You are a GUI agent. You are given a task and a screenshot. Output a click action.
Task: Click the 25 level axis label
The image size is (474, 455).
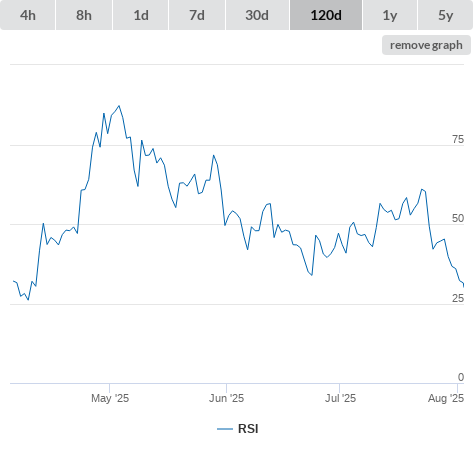click(458, 298)
